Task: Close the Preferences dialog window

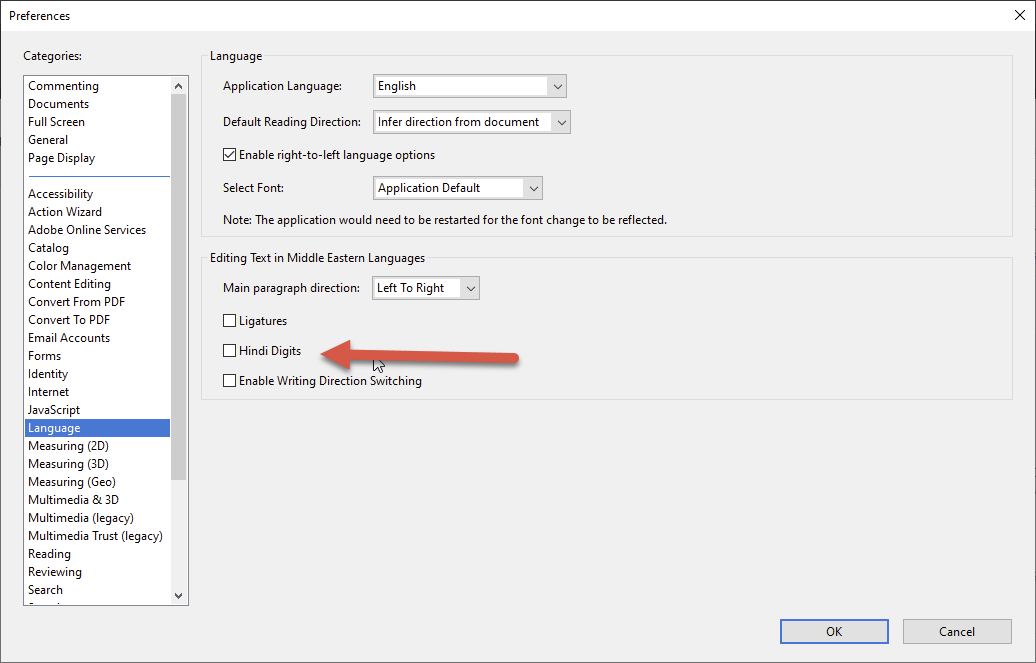Action: 1018,15
